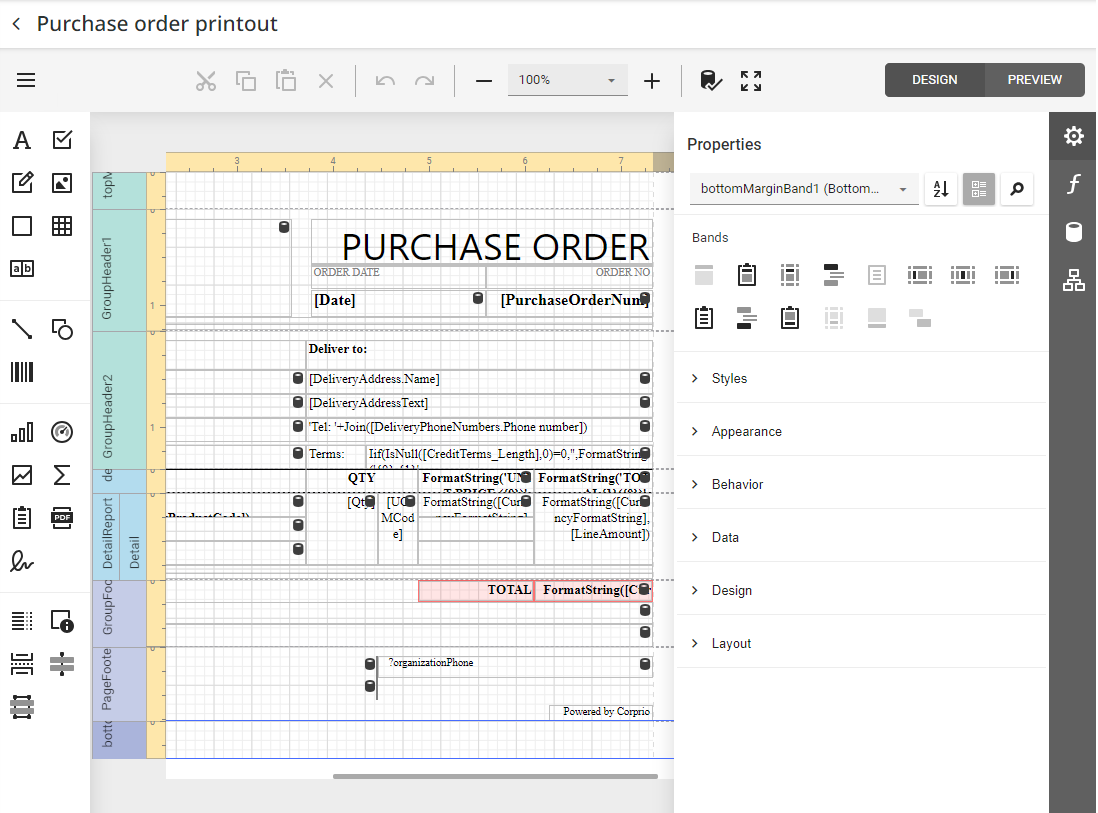Screen dimensions: 1098x813
Task: Expand the Data section
Action: [x=861, y=538]
